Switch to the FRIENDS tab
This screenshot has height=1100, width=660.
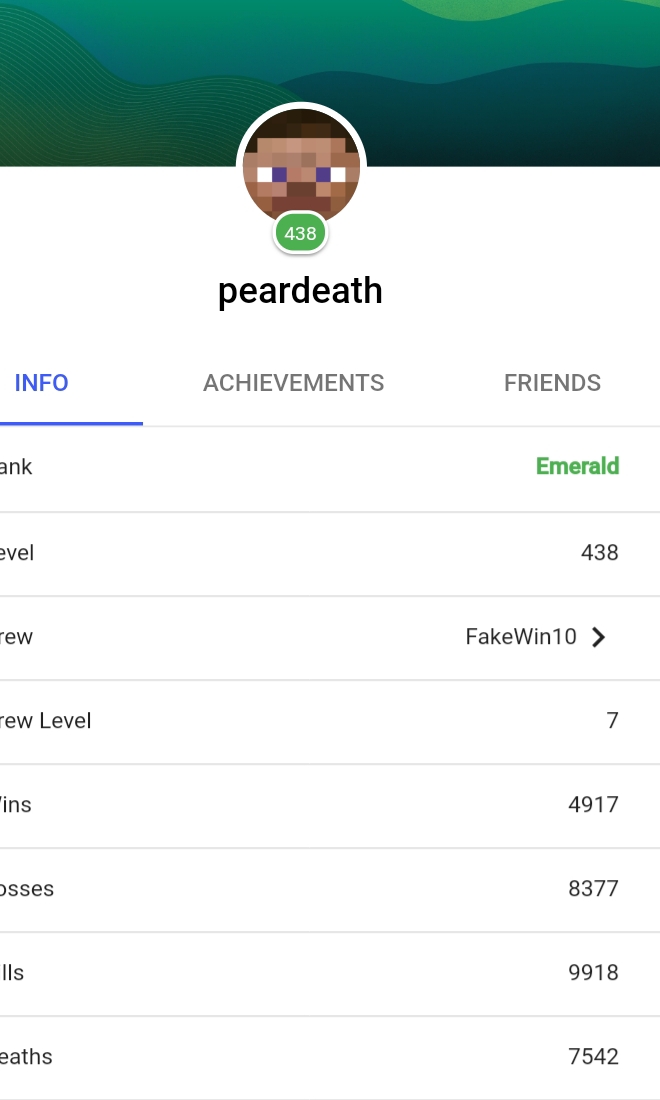pyautogui.click(x=552, y=383)
